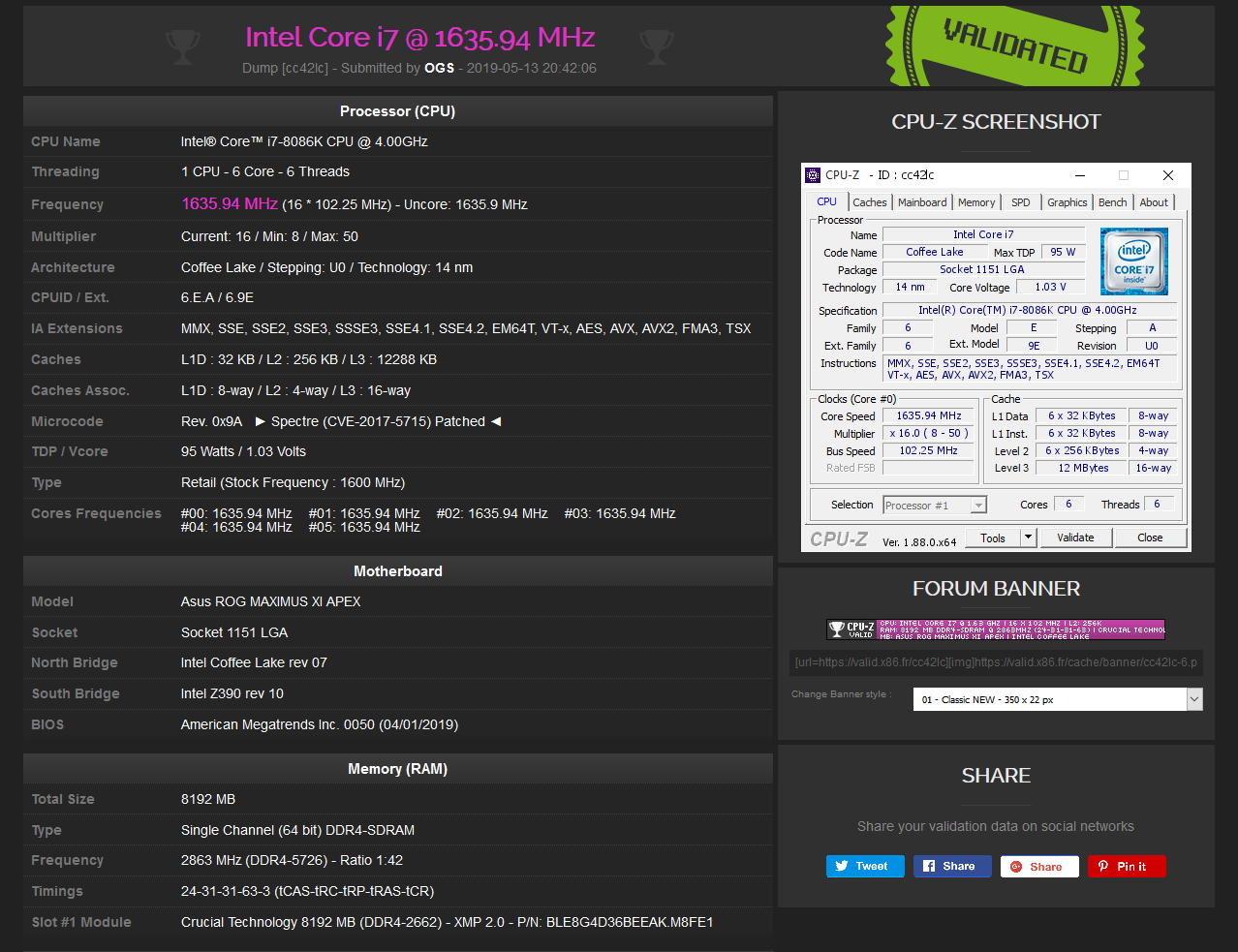Click the green VALIDATED stamp badge
This screenshot has width=1238, height=952.
(x=1015, y=46)
